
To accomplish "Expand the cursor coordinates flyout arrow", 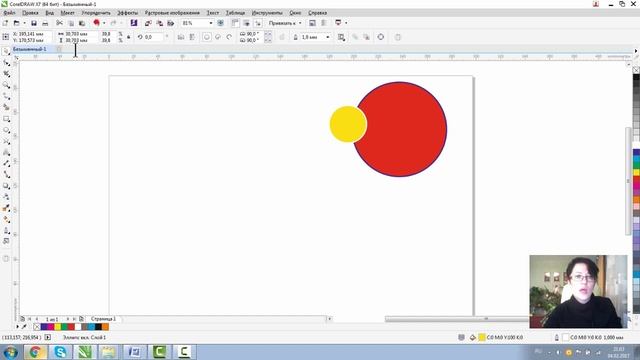I will (x=48, y=338).
